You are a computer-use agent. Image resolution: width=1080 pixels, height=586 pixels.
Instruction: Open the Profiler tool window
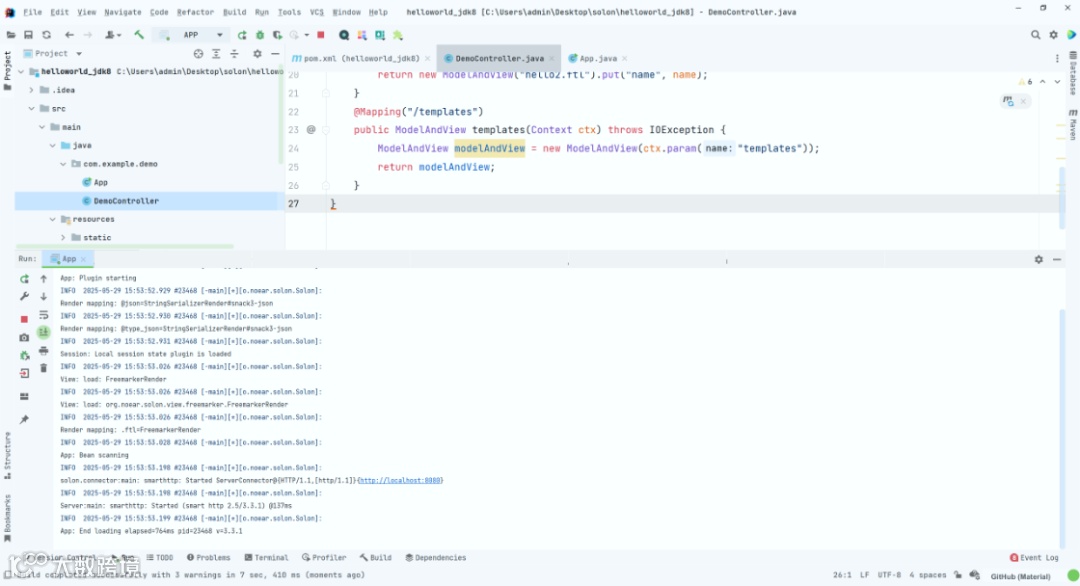click(x=324, y=558)
